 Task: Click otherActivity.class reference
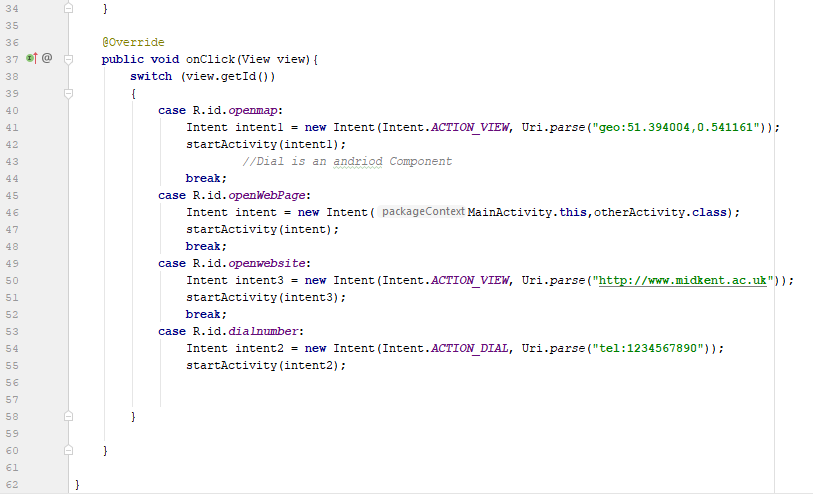pos(661,213)
